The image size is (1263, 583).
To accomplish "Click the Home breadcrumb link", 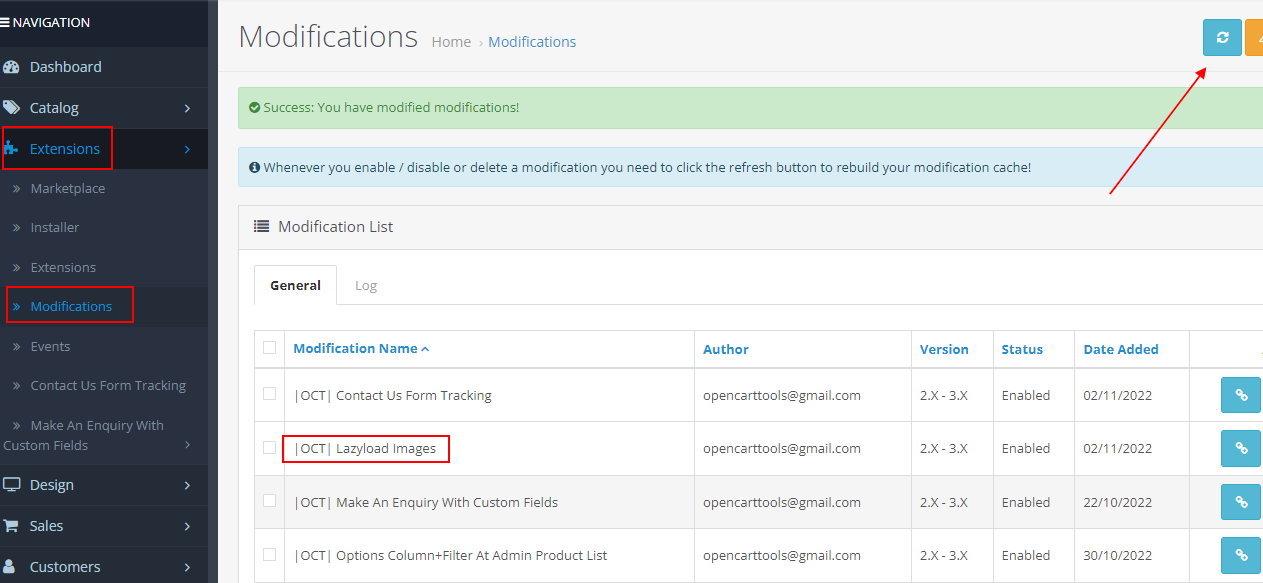I will coord(451,42).
